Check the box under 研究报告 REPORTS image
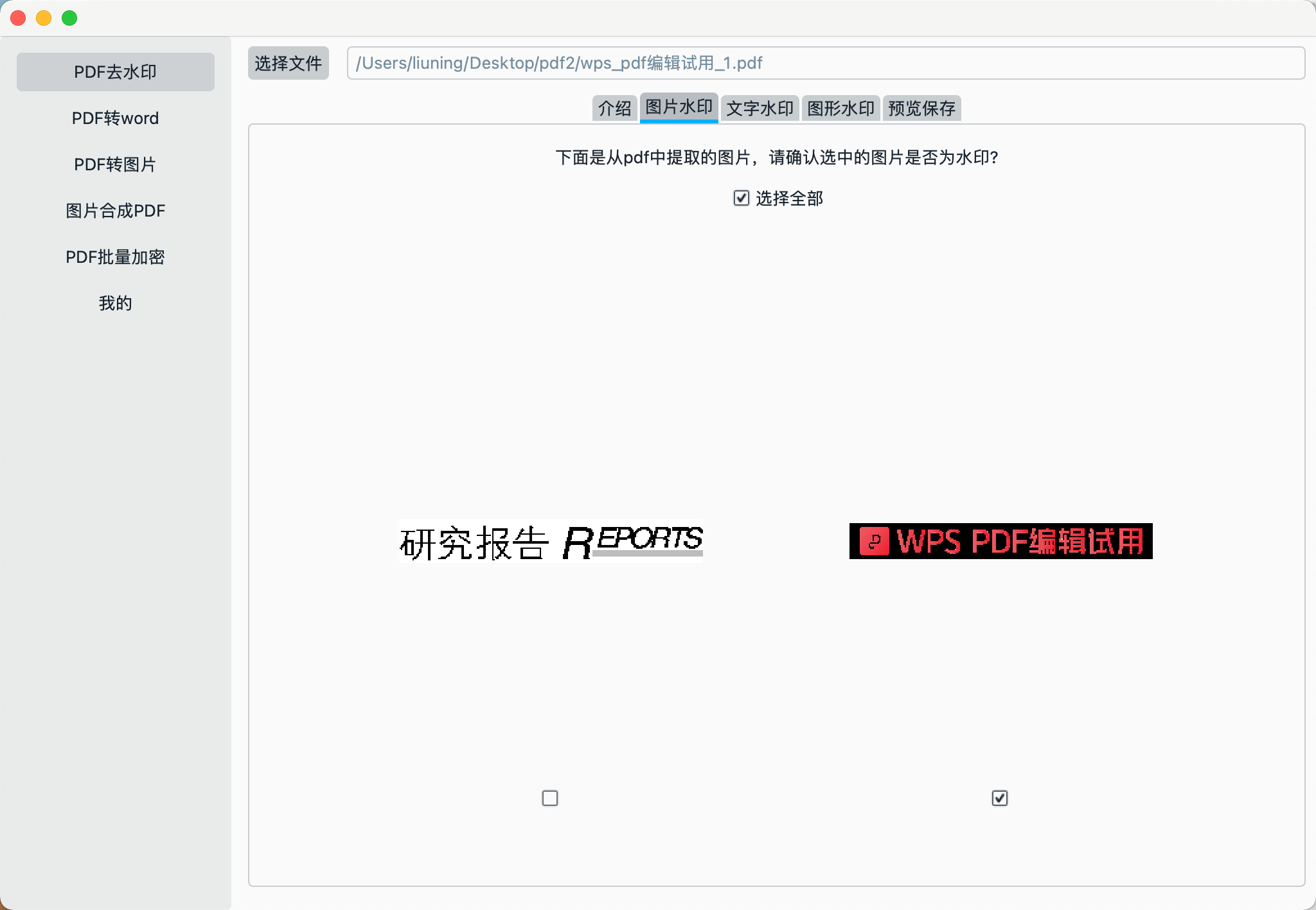This screenshot has width=1316, height=910. tap(550, 798)
